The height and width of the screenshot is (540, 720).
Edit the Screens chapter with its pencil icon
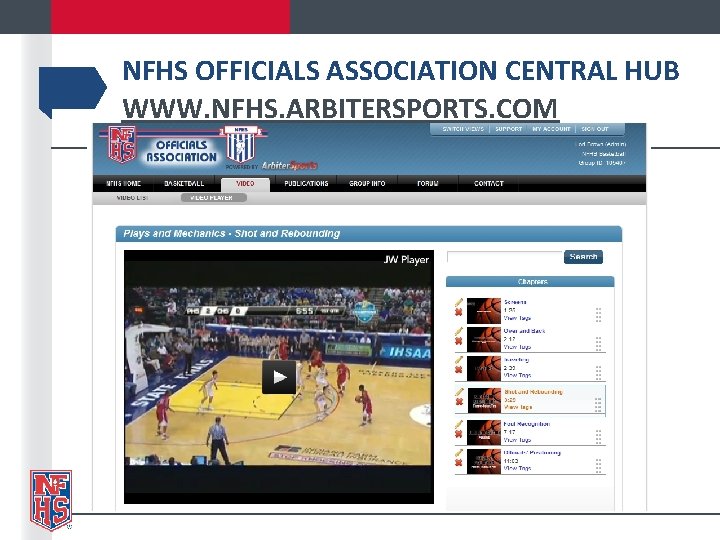click(x=459, y=302)
